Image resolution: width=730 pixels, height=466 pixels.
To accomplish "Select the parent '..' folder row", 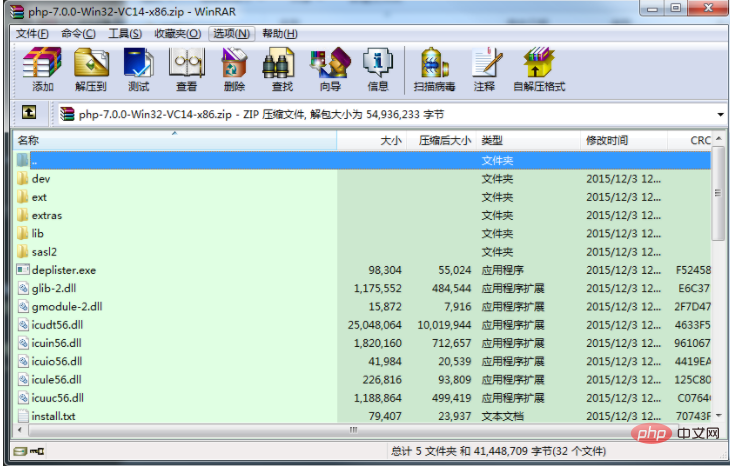I will (362, 161).
